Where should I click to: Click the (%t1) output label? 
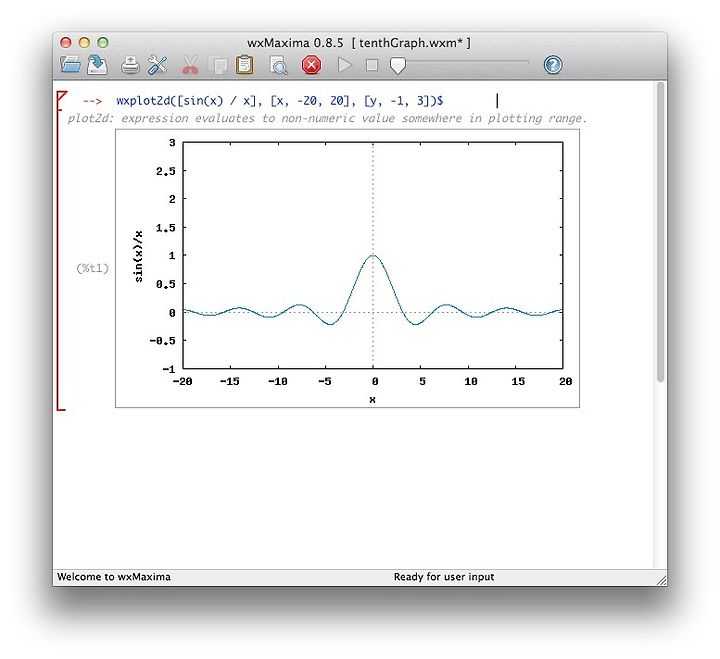[x=92, y=268]
